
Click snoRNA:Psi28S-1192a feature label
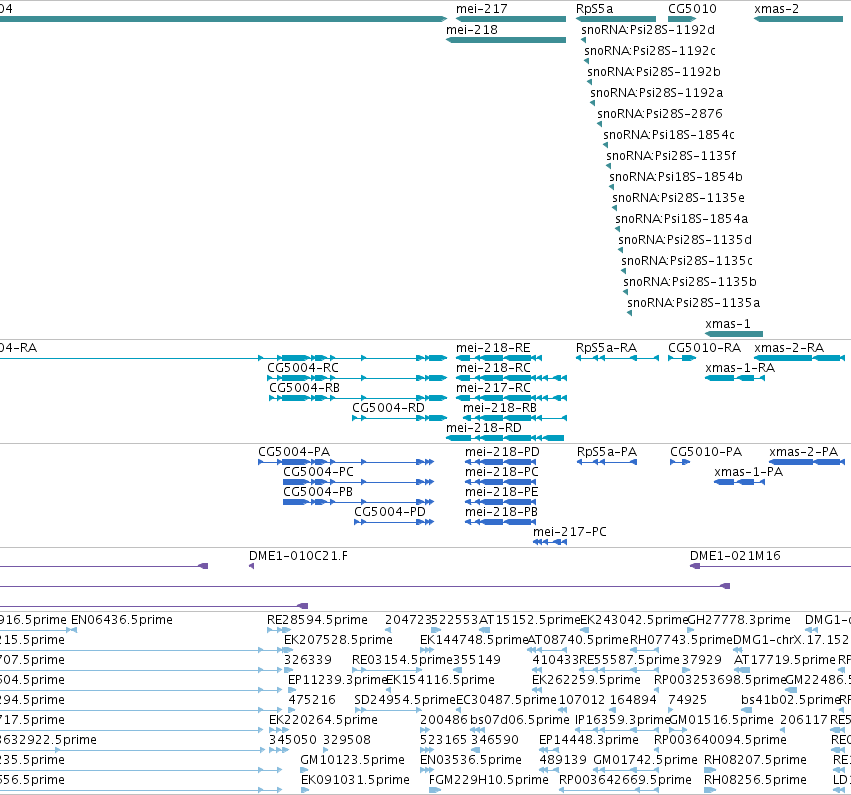657,93
